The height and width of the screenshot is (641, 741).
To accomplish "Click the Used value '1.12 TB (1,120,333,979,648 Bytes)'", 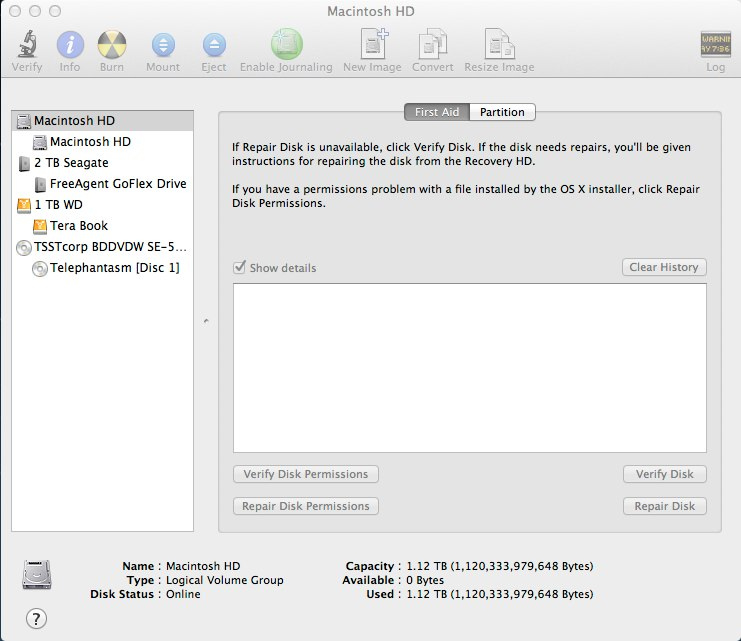I will [500, 594].
